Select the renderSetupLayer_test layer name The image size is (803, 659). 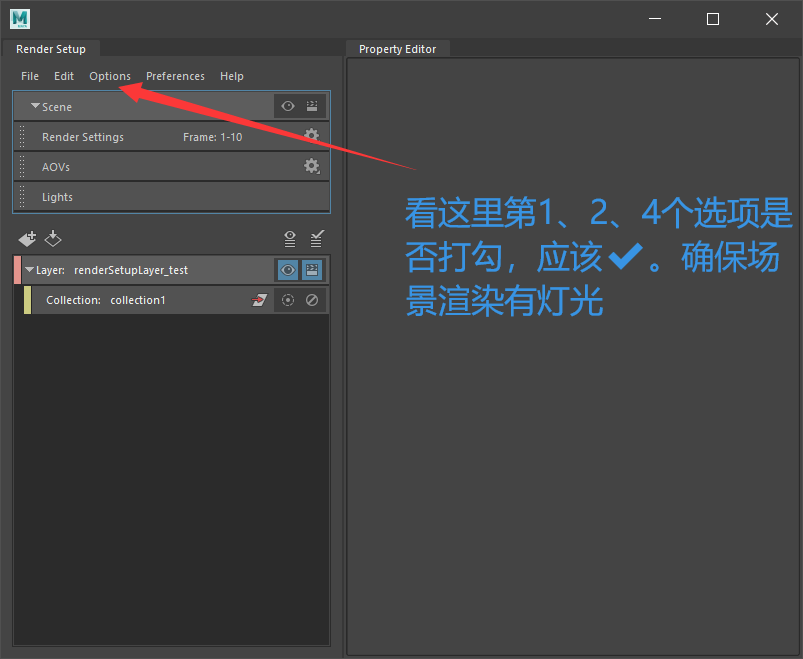[131, 270]
